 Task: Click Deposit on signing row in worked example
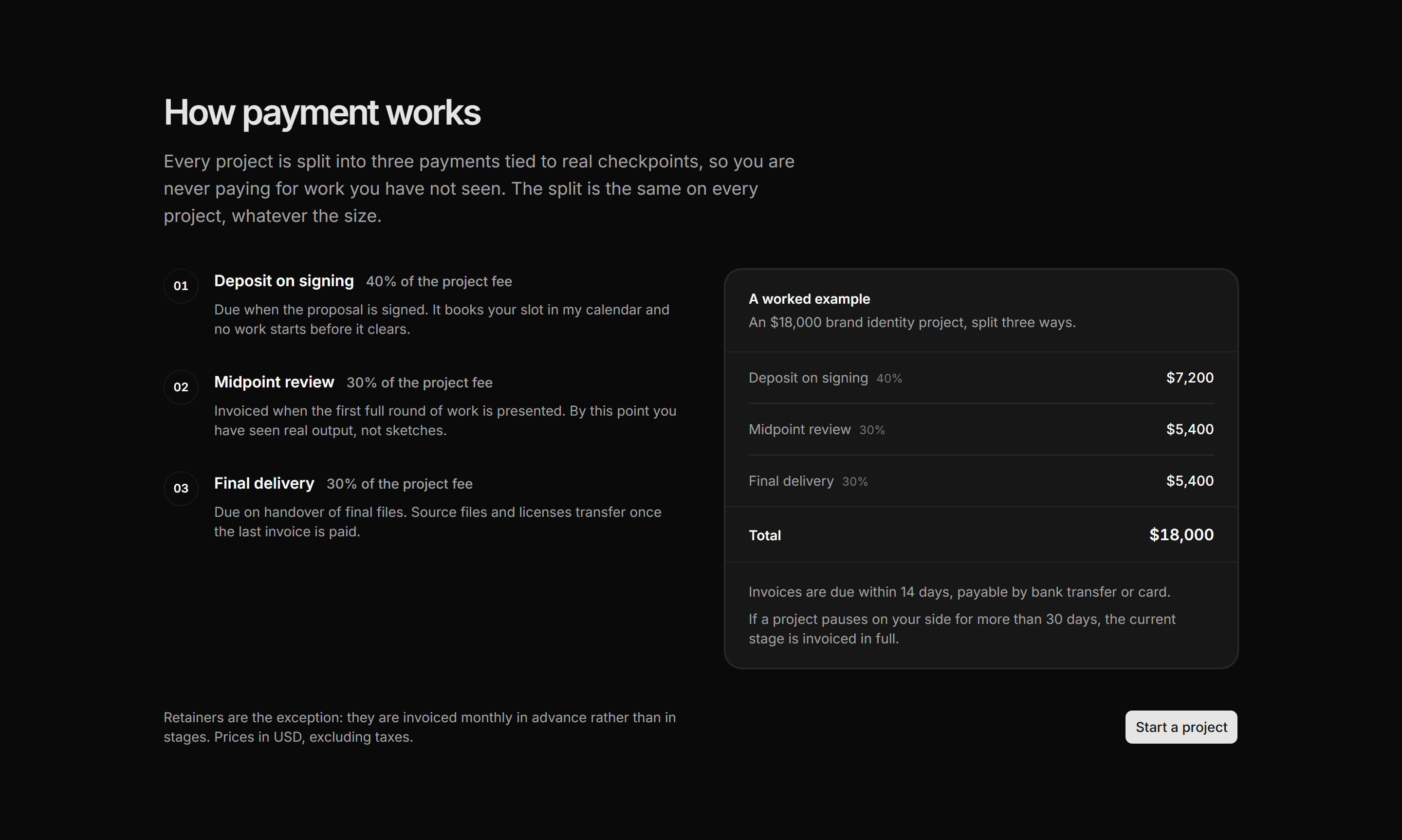pyautogui.click(x=981, y=378)
